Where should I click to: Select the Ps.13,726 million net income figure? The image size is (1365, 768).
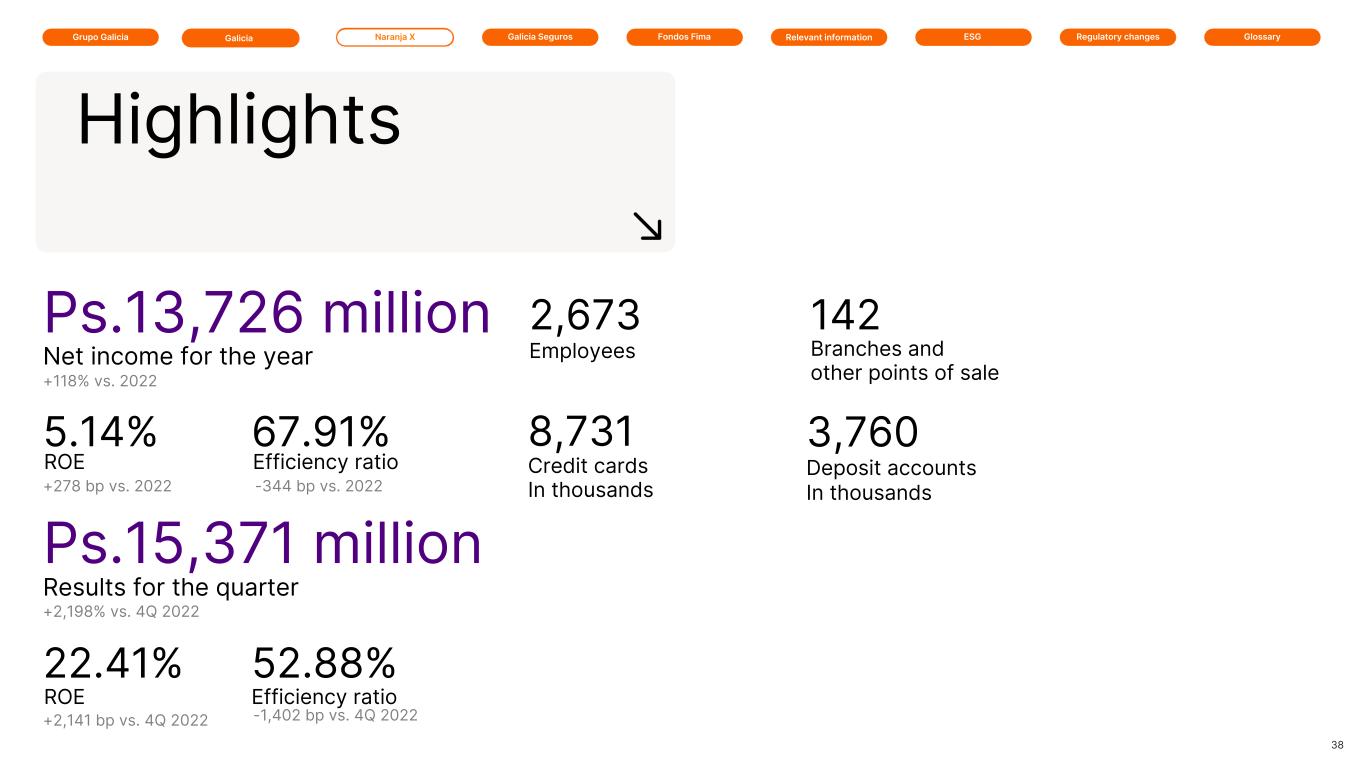(267, 315)
